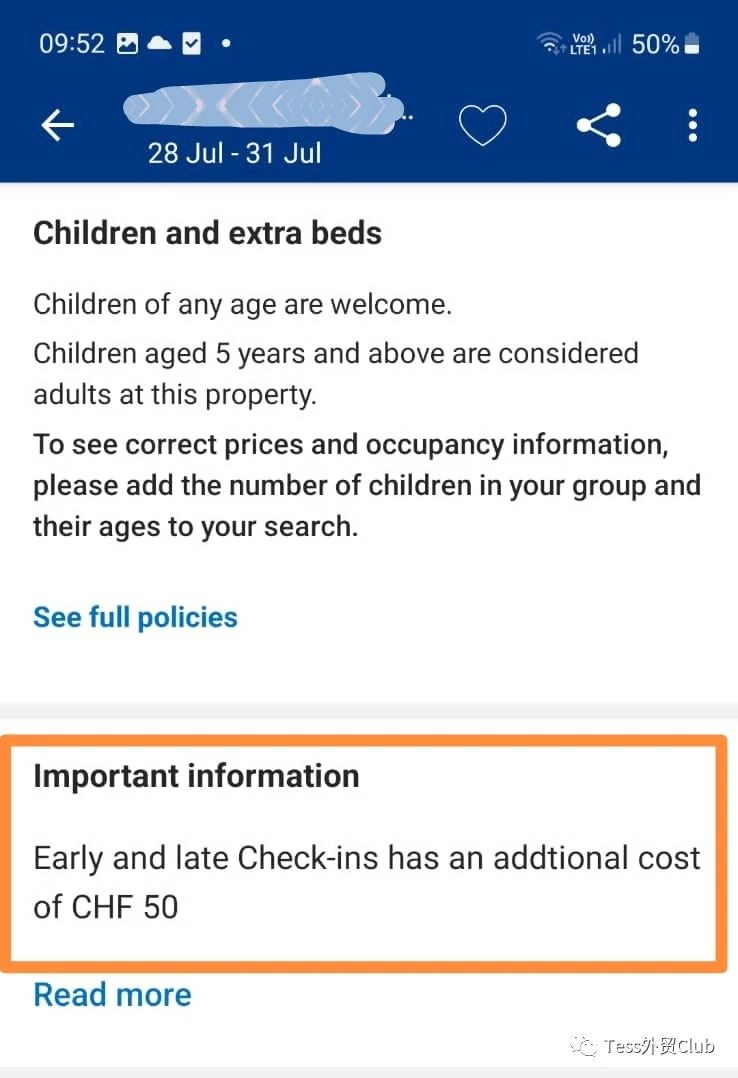
Task: Tap the Wi-Fi status icon
Action: click(x=550, y=44)
